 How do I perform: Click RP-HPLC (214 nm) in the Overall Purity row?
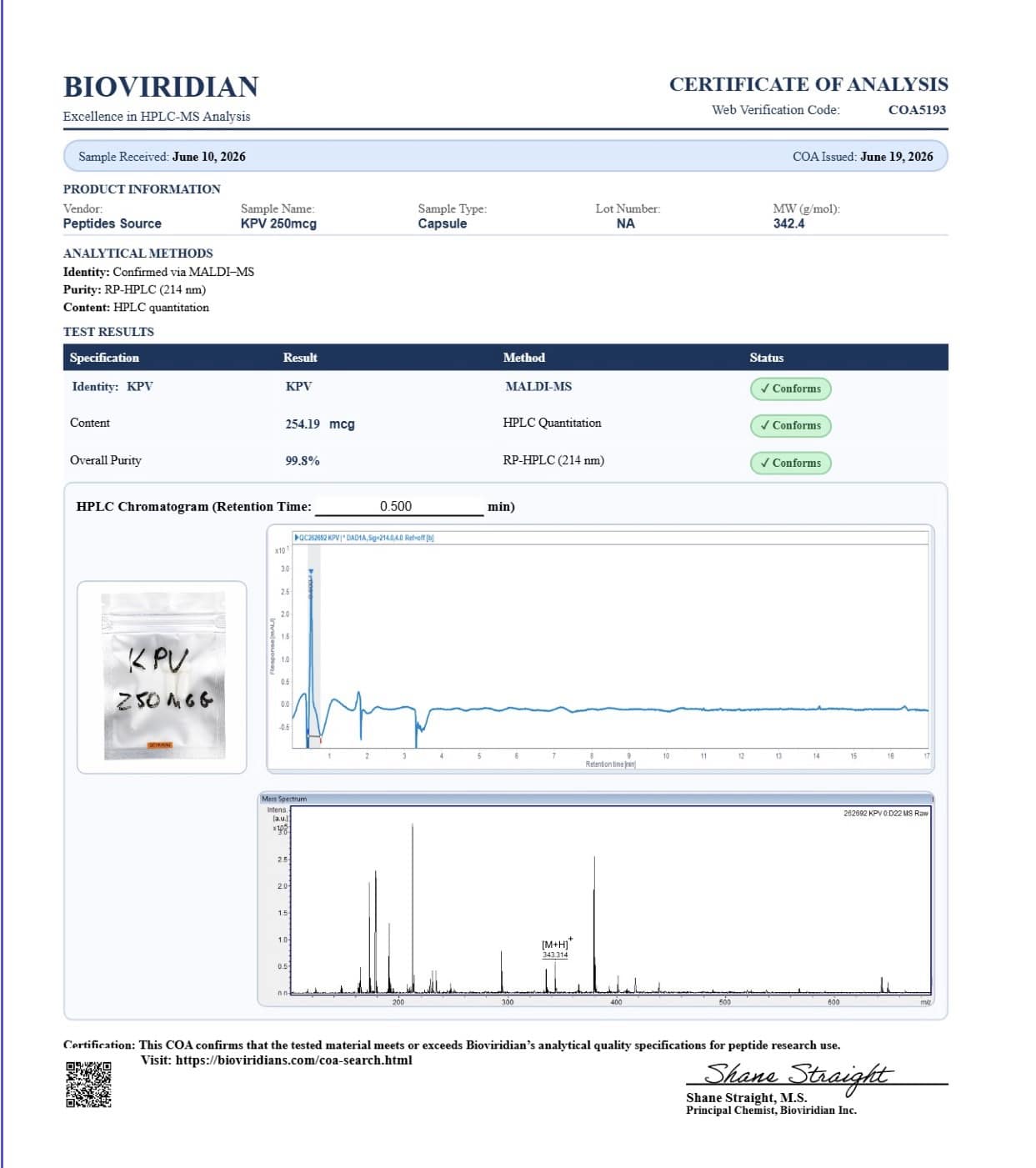tap(553, 460)
